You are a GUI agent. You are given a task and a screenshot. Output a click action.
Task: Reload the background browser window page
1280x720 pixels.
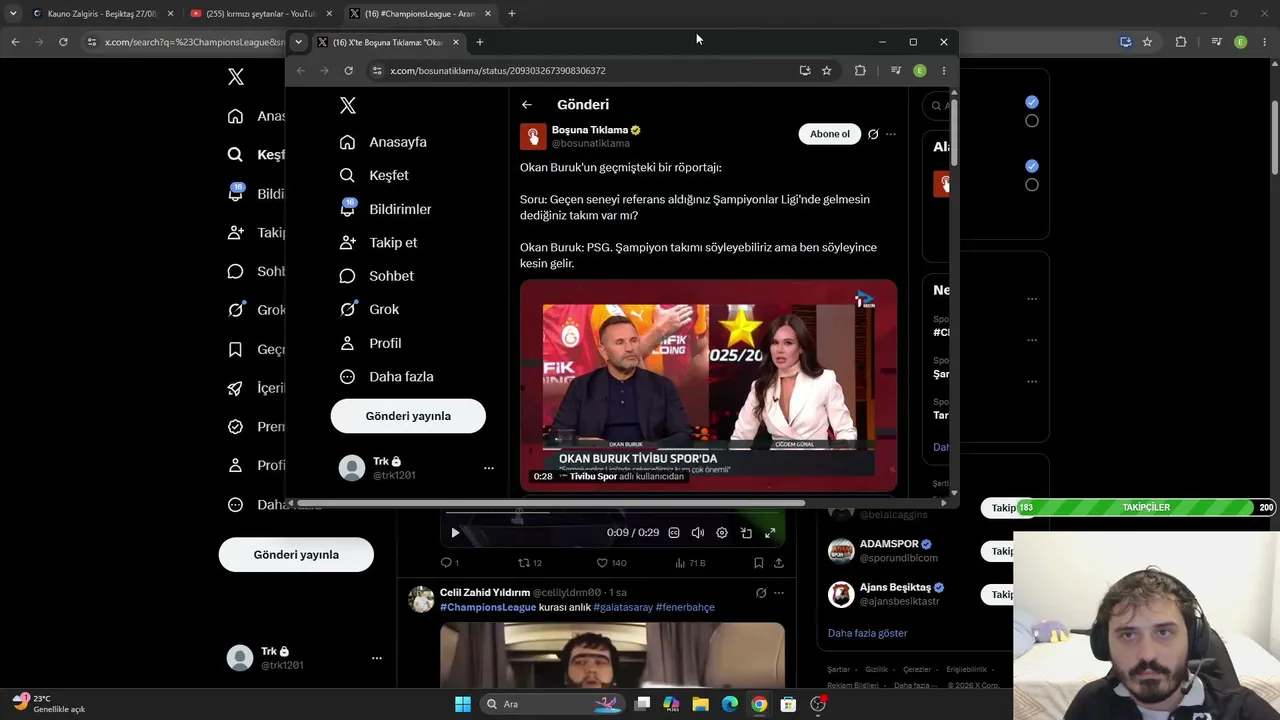pyautogui.click(x=63, y=42)
